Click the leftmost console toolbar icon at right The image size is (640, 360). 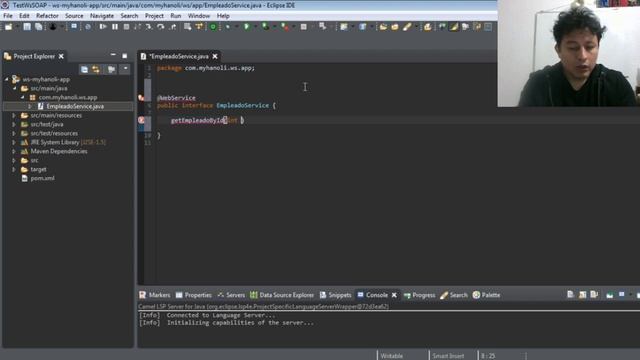click(x=570, y=295)
